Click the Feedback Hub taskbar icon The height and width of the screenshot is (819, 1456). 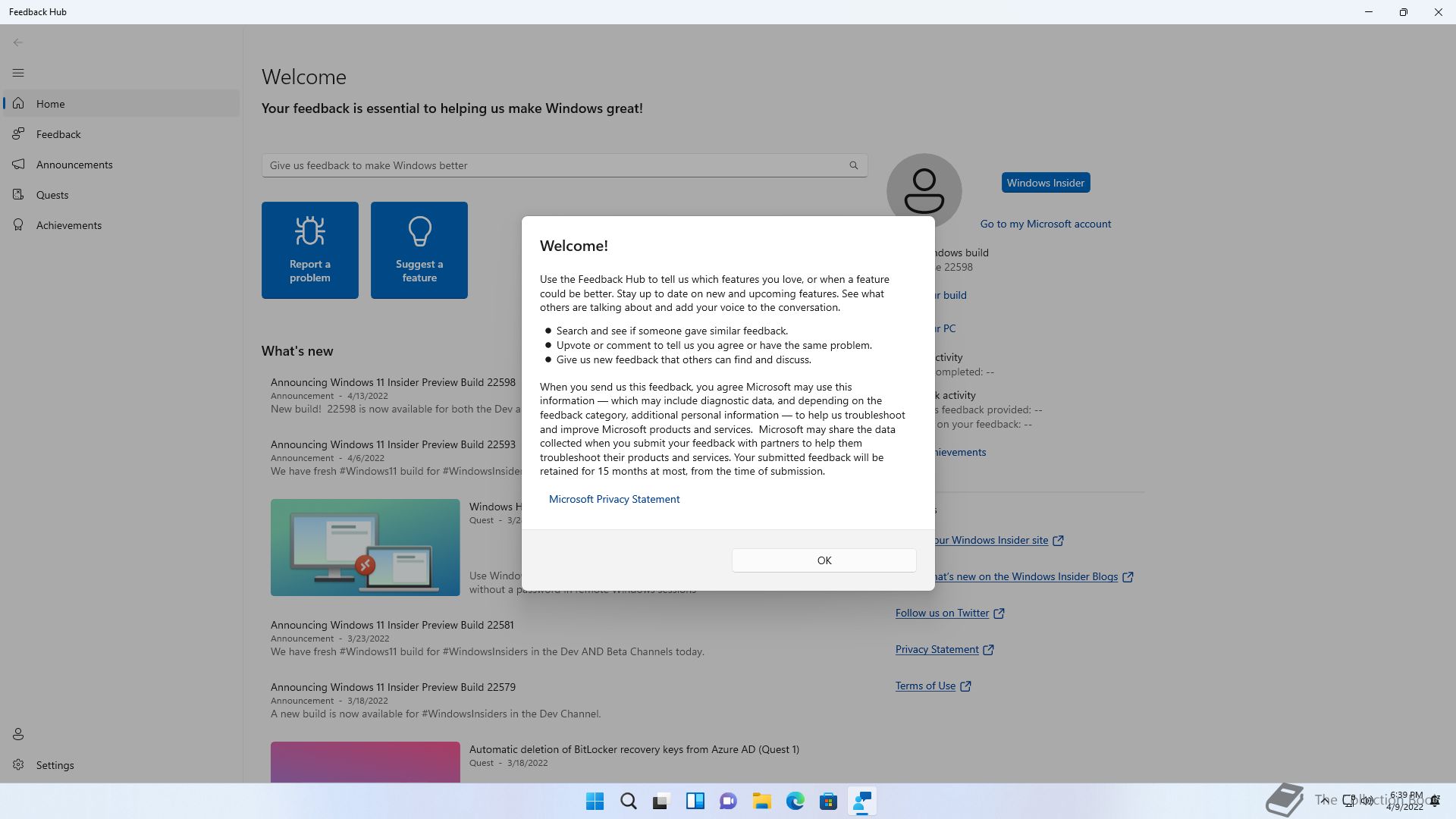[861, 801]
